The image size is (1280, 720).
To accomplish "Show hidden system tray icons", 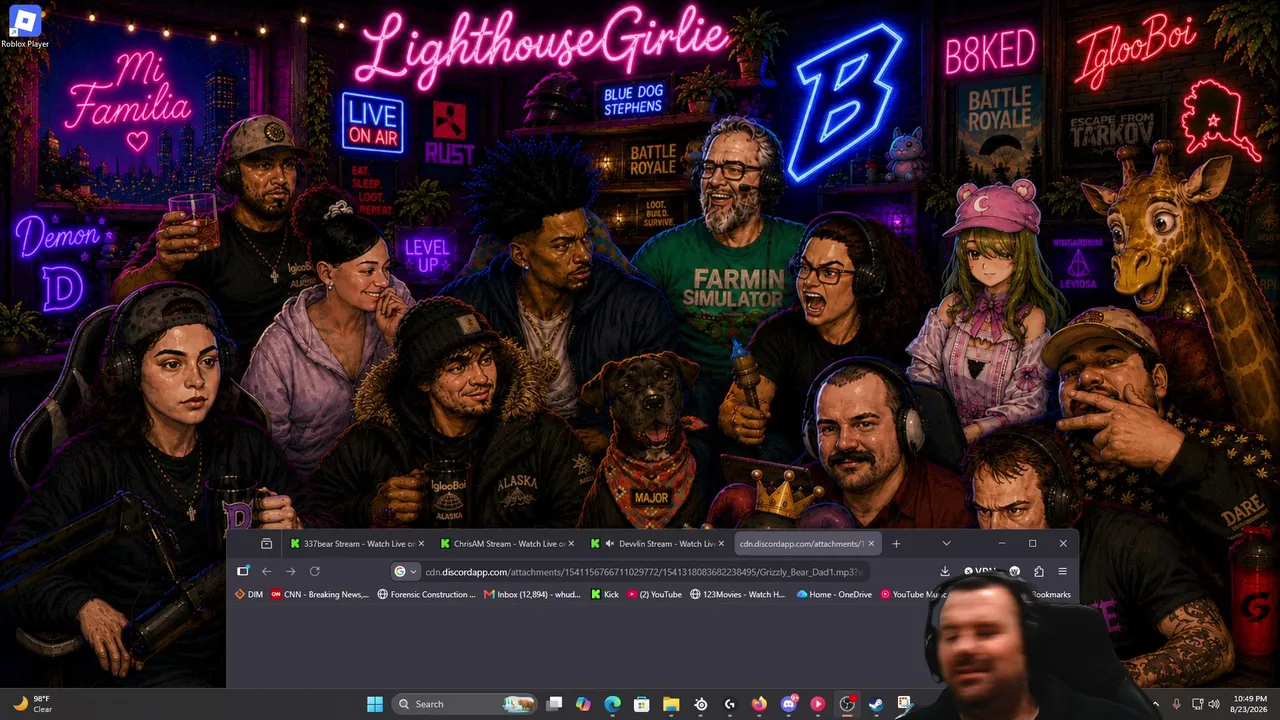I will click(1155, 704).
